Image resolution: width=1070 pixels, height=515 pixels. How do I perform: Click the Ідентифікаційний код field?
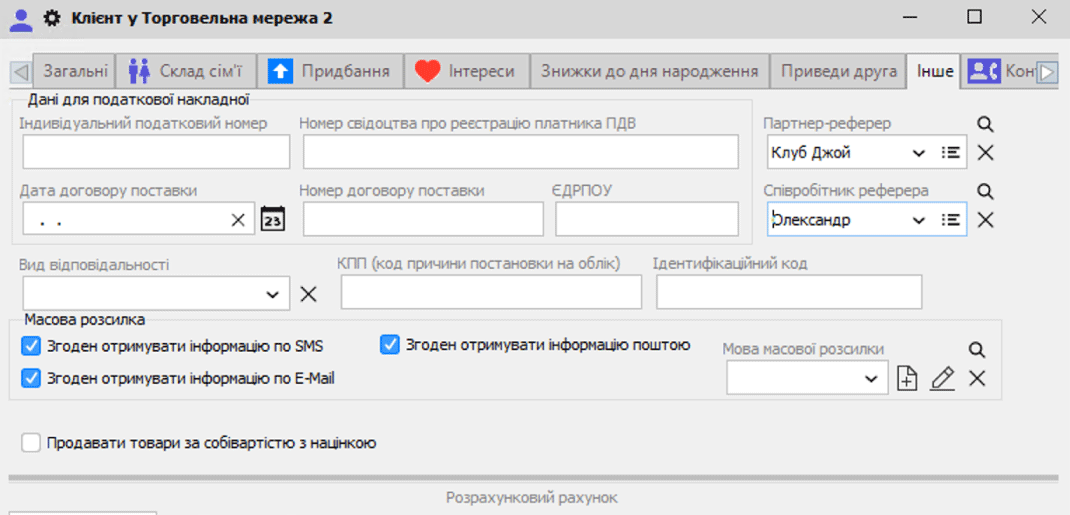pos(790,292)
